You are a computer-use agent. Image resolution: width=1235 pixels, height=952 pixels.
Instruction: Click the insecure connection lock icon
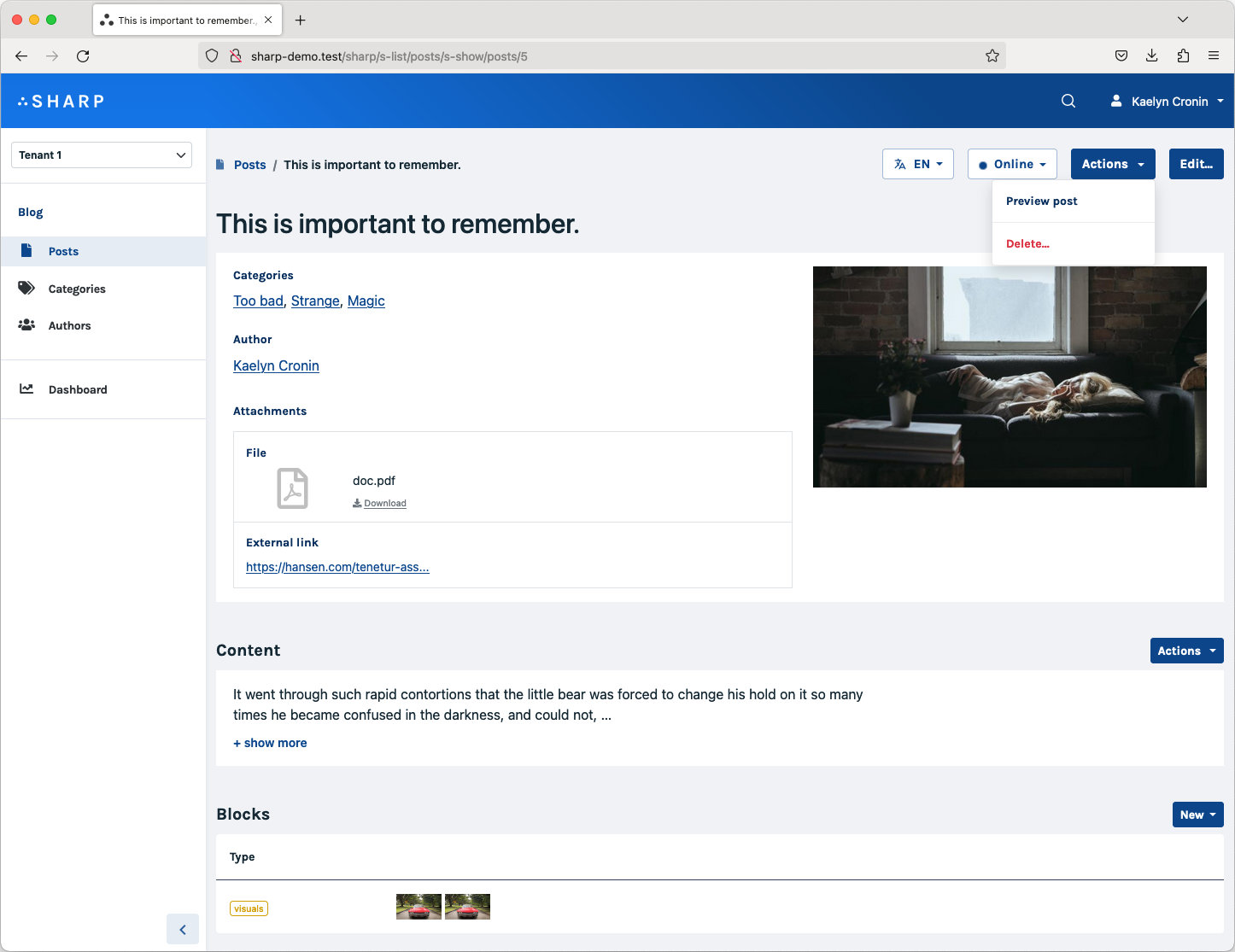(x=235, y=56)
